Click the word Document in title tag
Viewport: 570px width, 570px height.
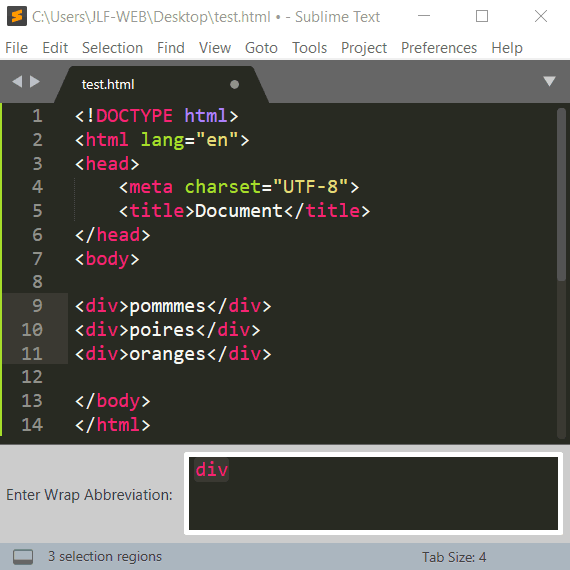(x=238, y=211)
